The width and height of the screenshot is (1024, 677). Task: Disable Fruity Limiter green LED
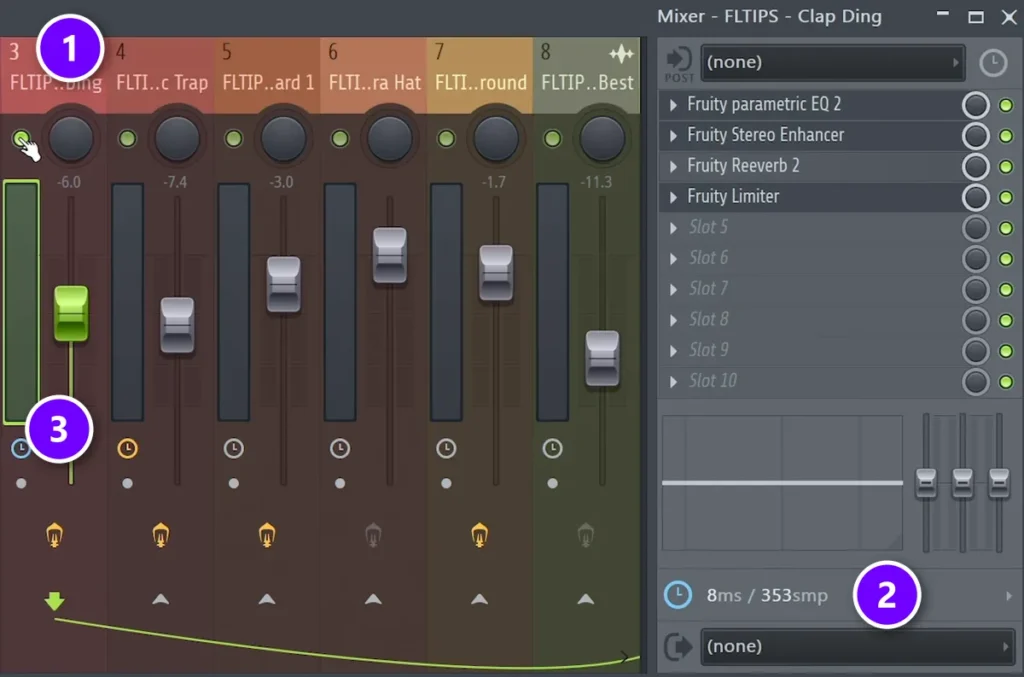(x=1006, y=197)
